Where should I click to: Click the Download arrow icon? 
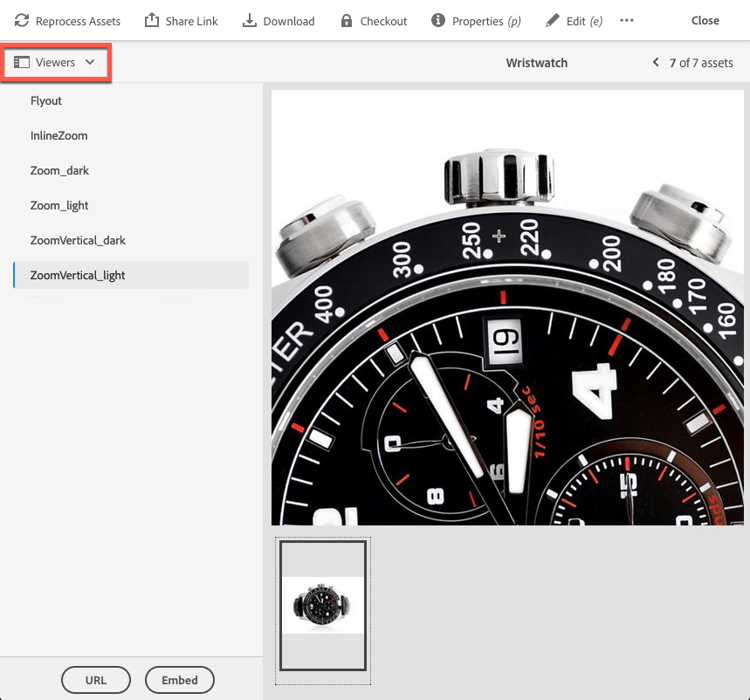tap(249, 20)
